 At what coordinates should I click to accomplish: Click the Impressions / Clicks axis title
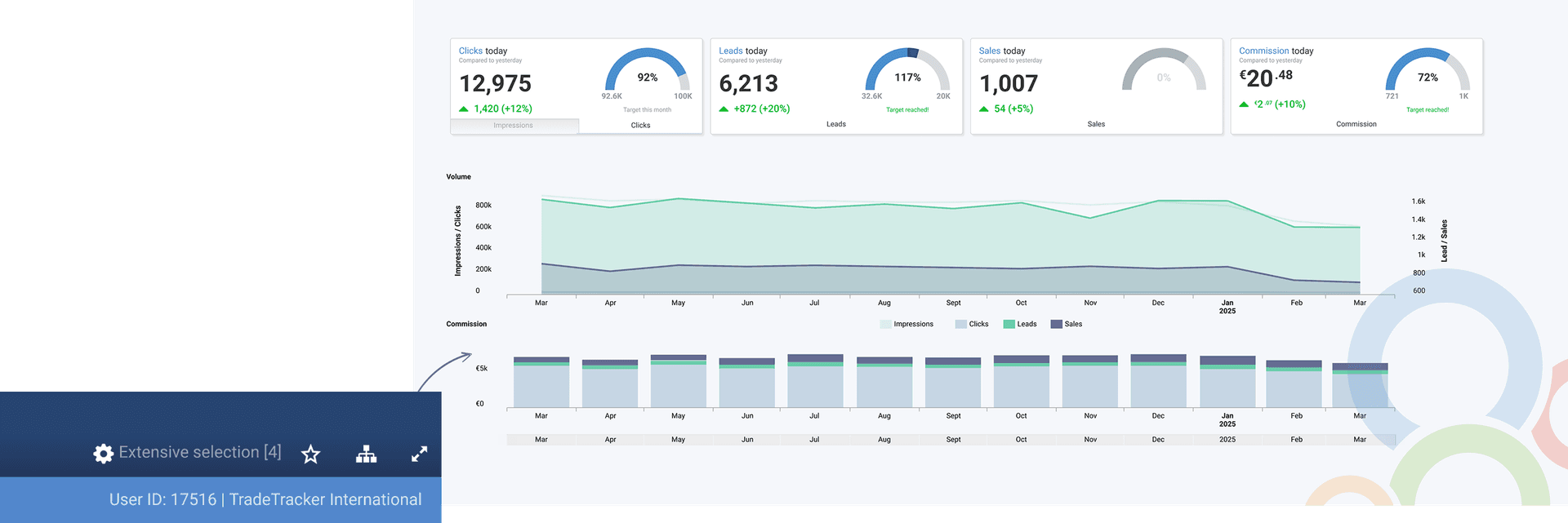(458, 241)
